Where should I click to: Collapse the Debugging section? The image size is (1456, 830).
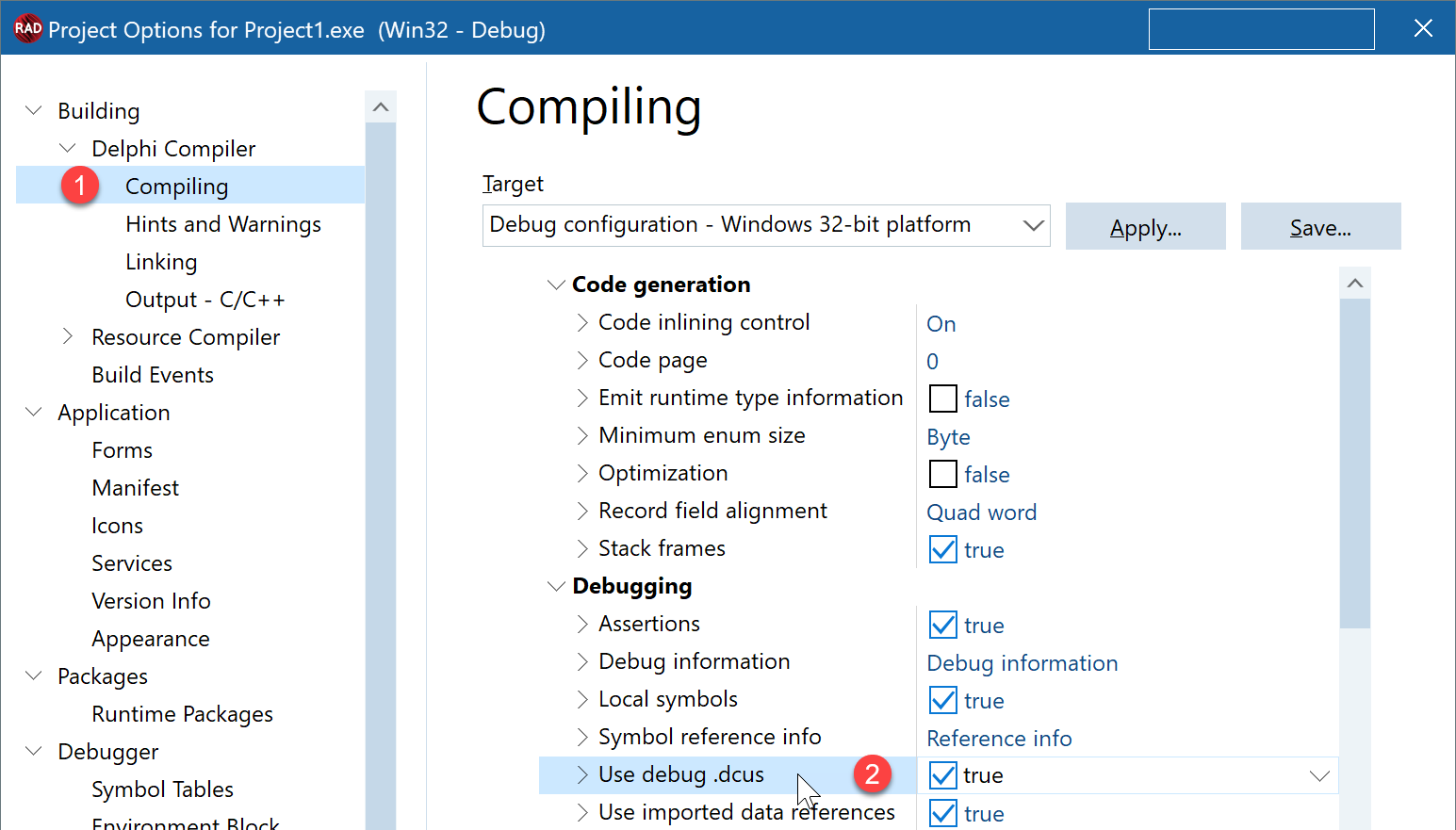(x=556, y=585)
